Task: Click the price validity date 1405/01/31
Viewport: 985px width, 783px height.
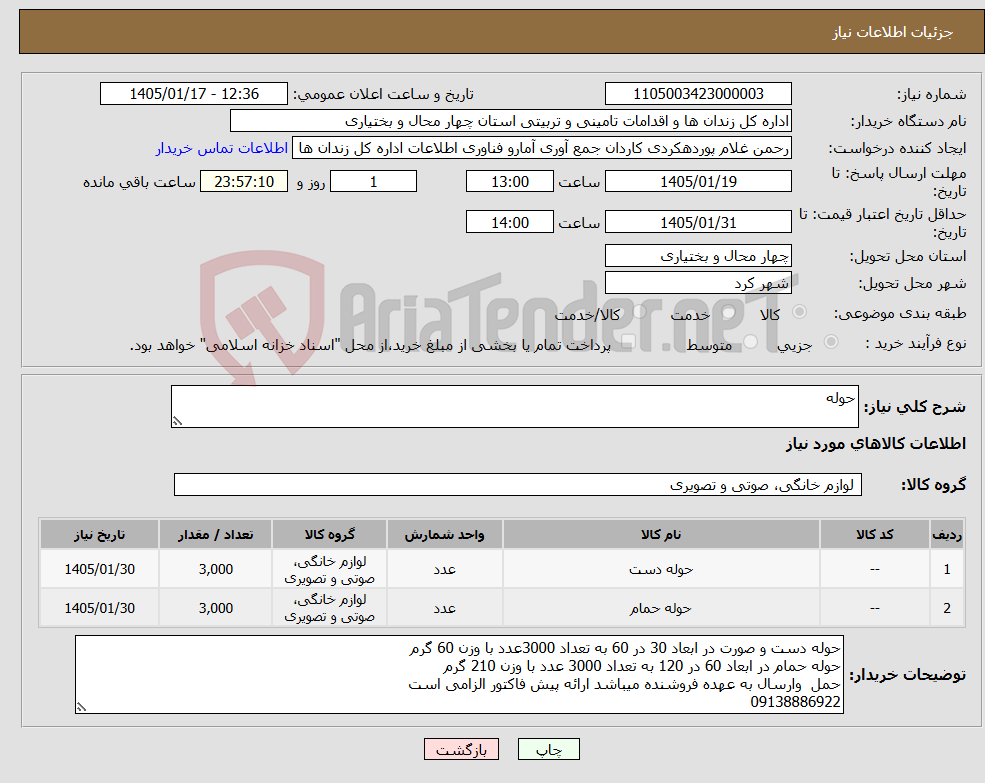Action: (x=698, y=222)
